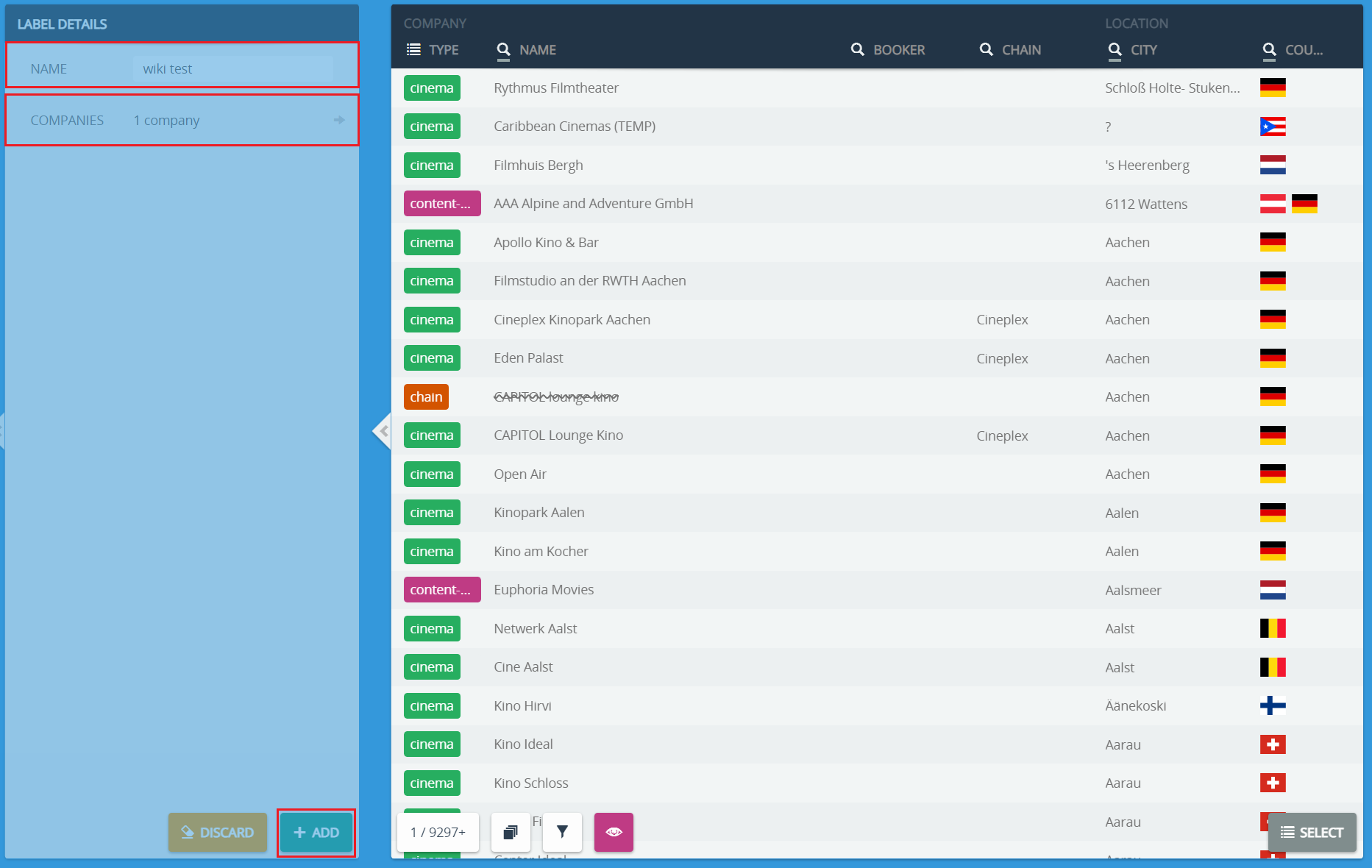Select the Filmhuis Bergh row
The image size is (1372, 868).
[877, 166]
